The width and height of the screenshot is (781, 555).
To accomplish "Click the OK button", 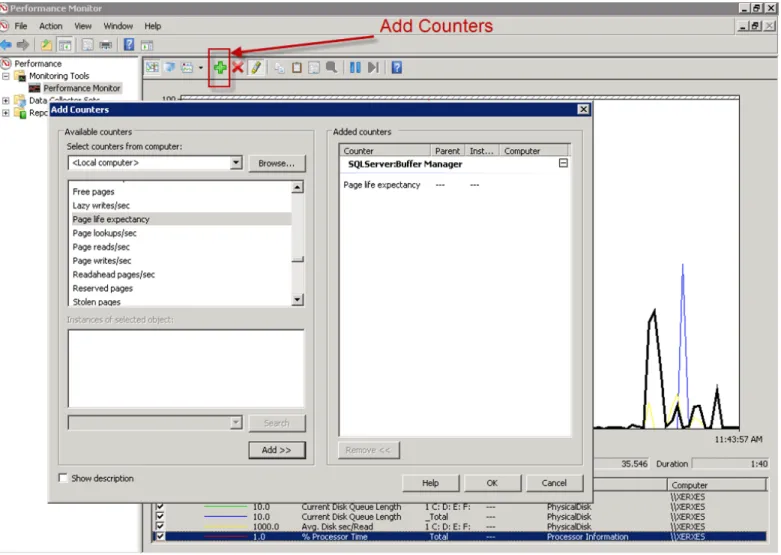I will click(x=492, y=483).
